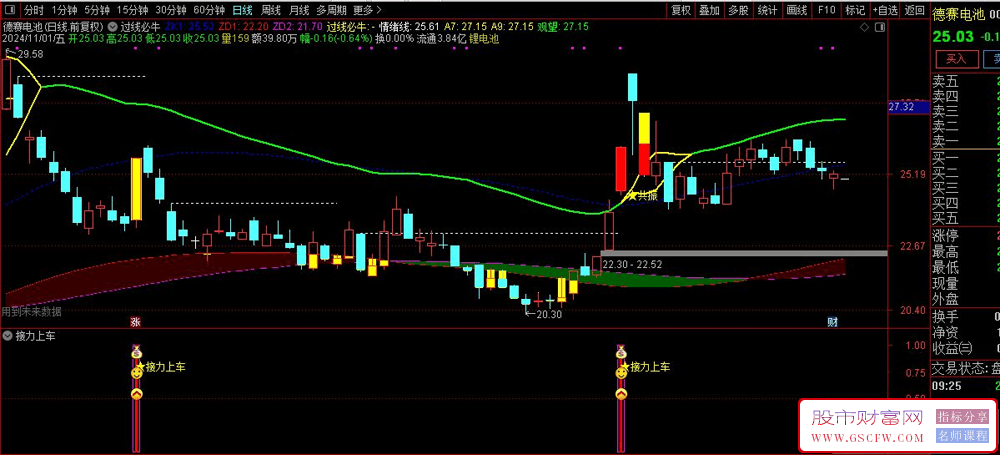Click the red 涨 marker on the chart
Viewport: 1000px width, 455px height.
tap(135, 322)
